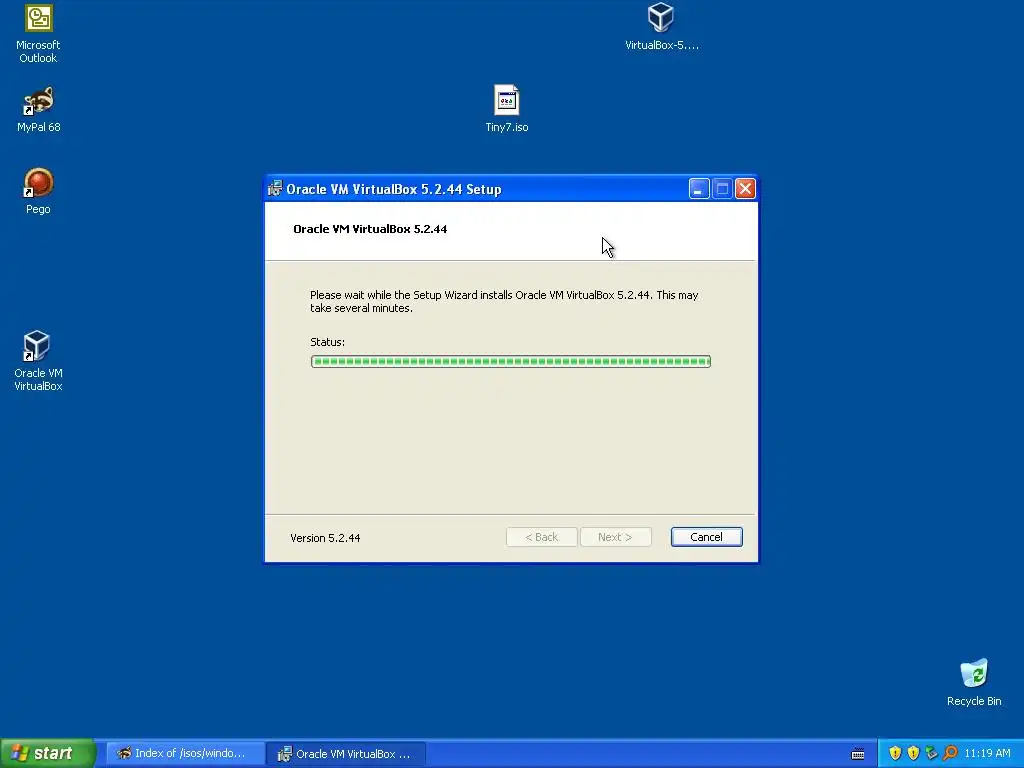Select the Recycle Bin icon

tap(974, 682)
